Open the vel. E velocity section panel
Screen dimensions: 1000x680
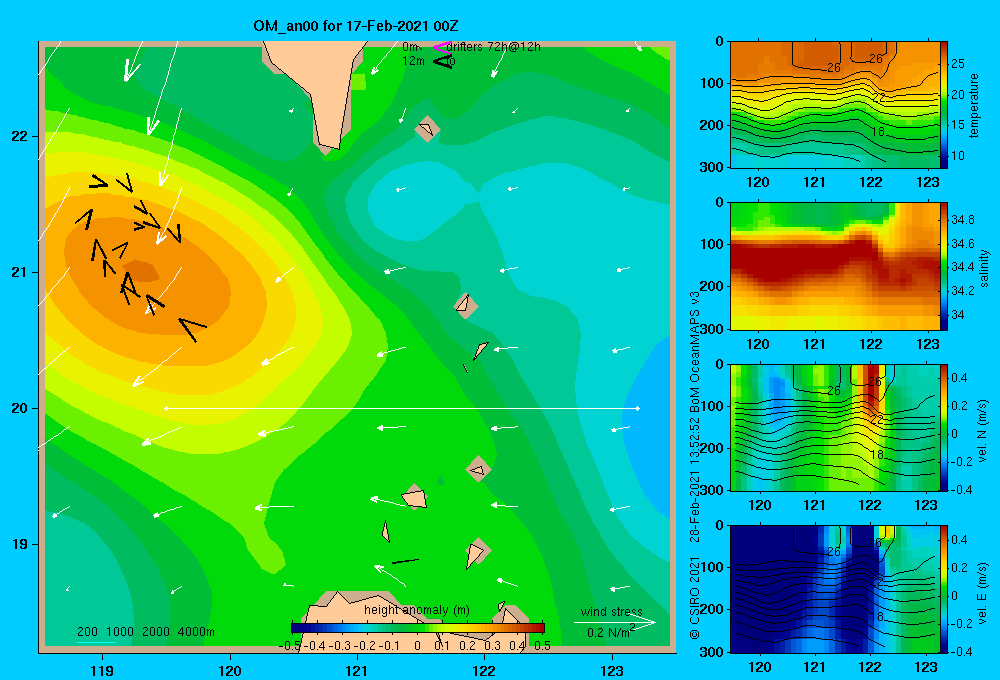tap(835, 589)
